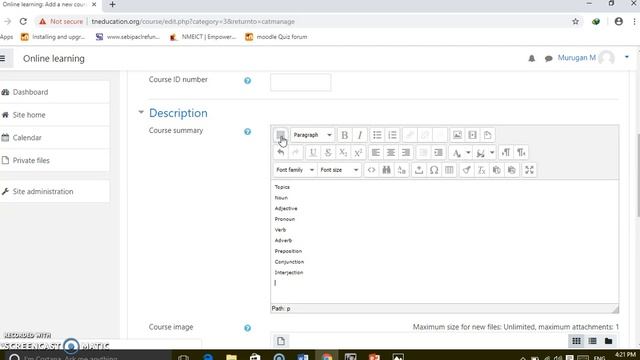
Task: Toggle superscript formatting
Action: coord(358,153)
